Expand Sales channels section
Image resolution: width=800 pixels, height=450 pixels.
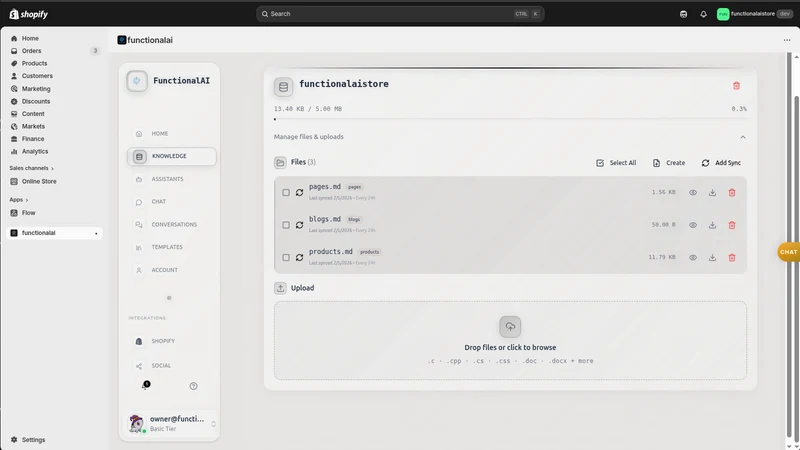[x=31, y=168]
